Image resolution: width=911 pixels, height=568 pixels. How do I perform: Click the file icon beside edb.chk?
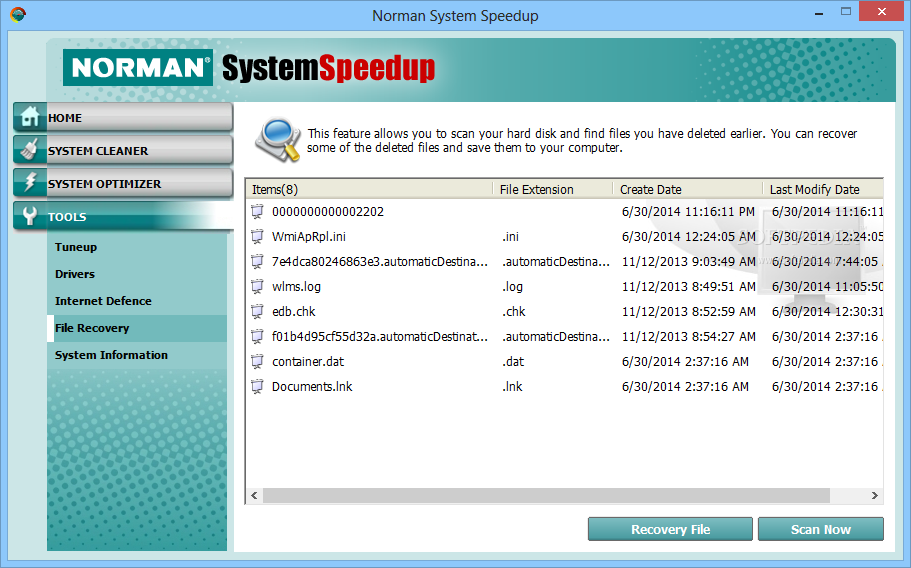click(x=257, y=311)
